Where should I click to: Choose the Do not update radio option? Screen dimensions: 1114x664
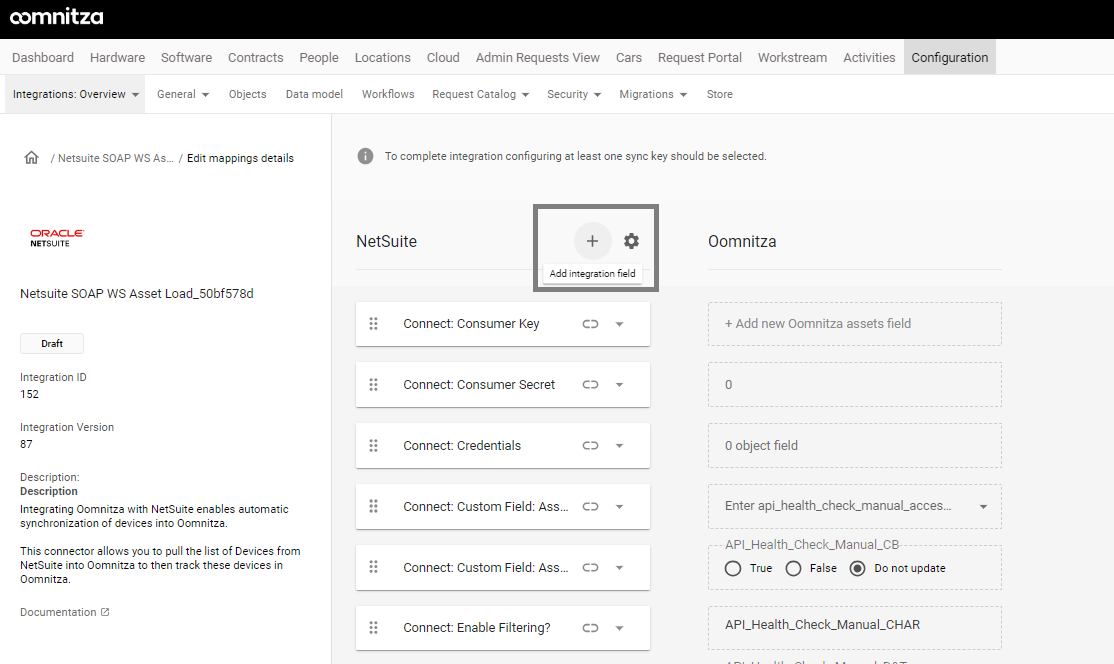[857, 568]
